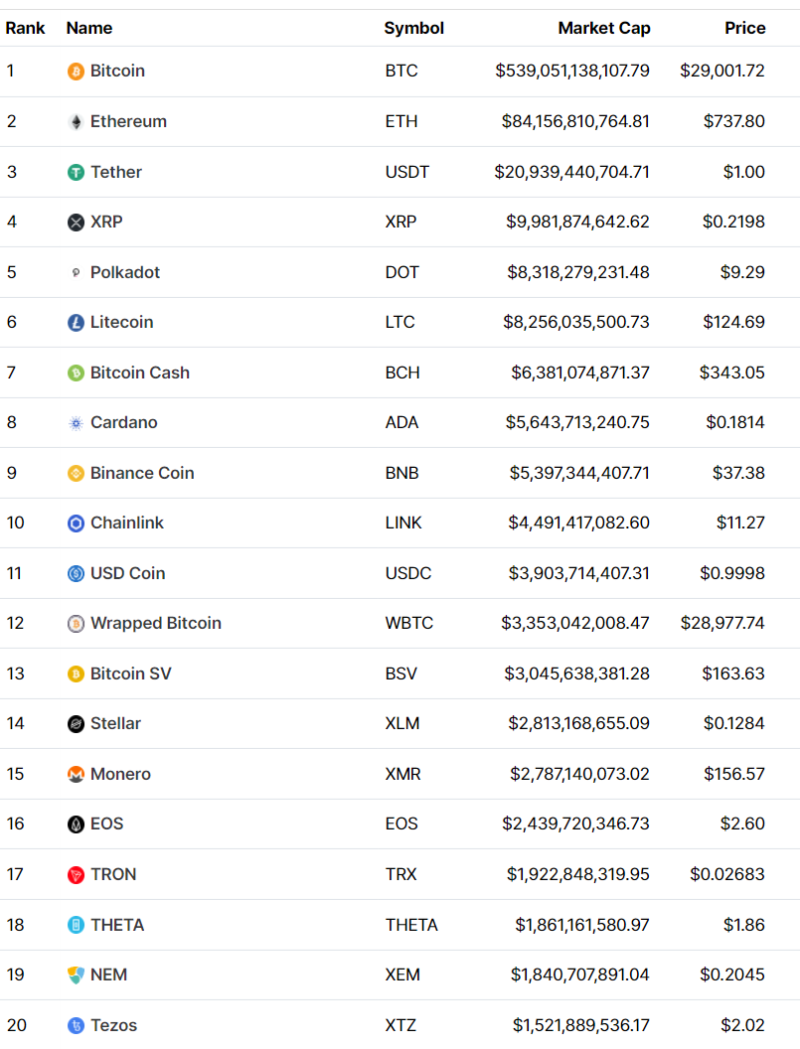Click the red TRON logo icon

coord(76,875)
